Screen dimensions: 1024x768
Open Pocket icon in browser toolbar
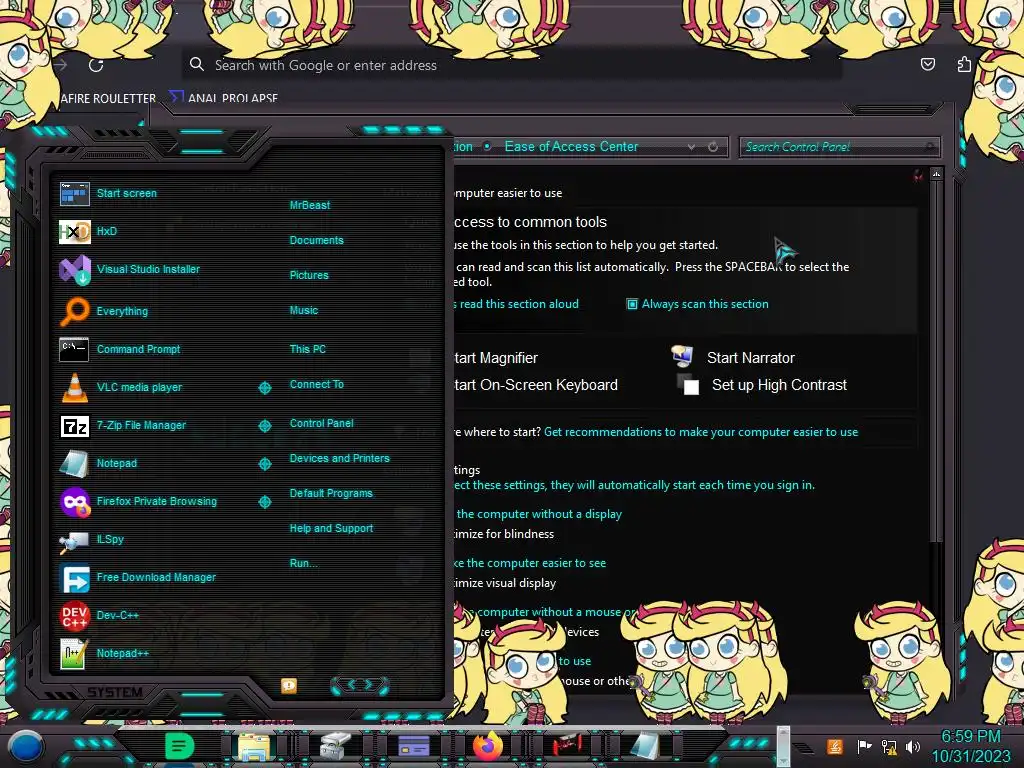pos(927,64)
